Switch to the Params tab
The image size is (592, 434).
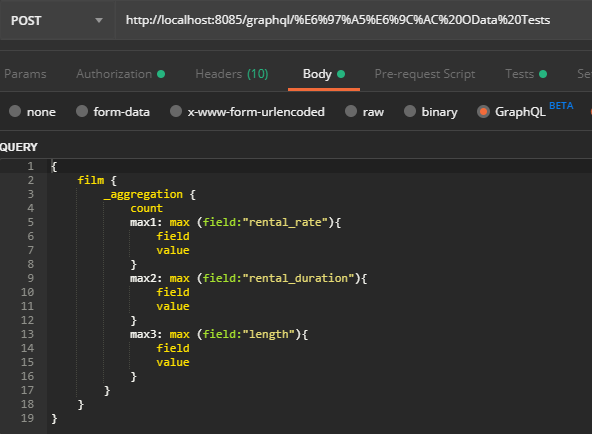point(25,74)
